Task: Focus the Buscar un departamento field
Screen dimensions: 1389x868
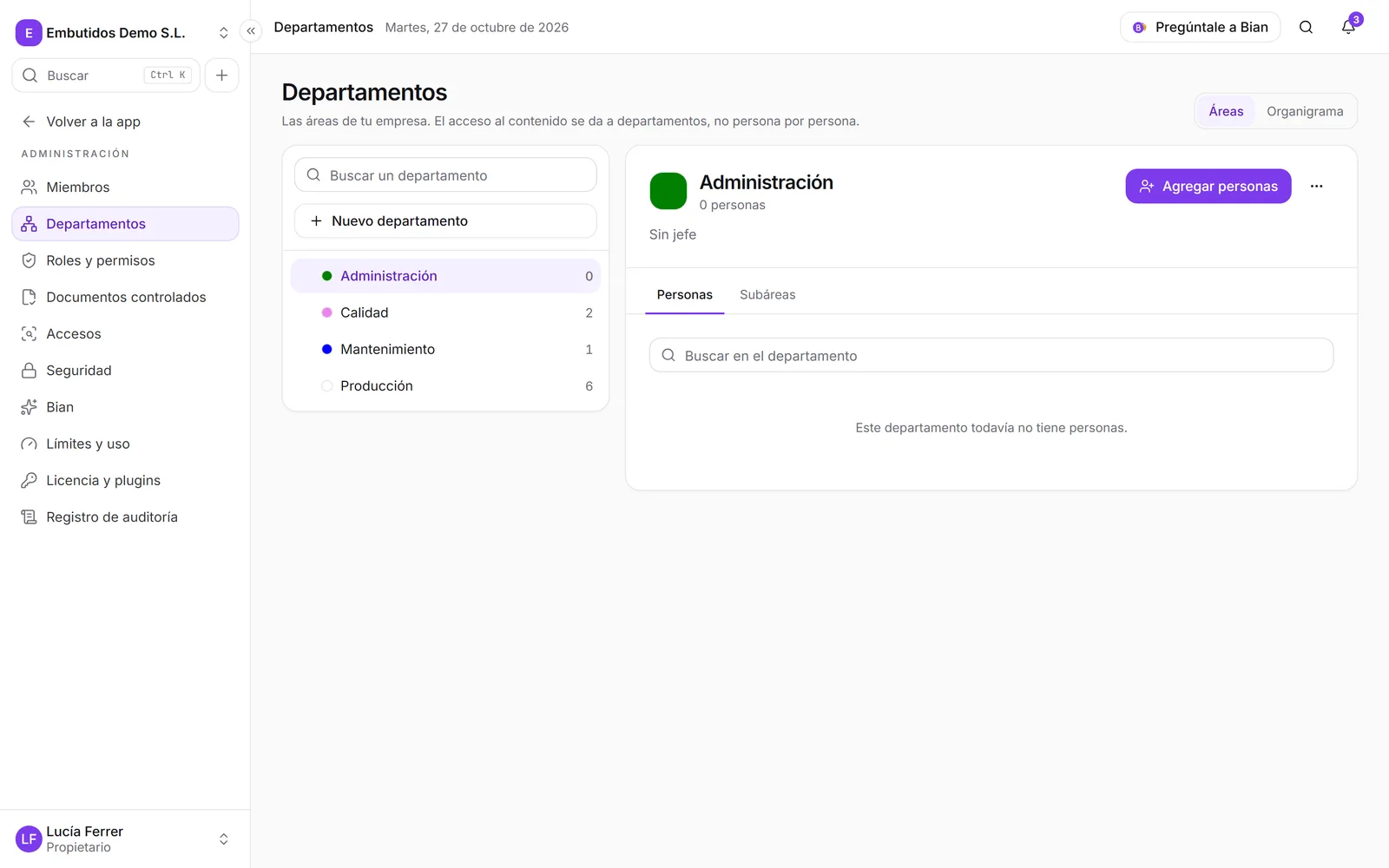Action: point(445,175)
